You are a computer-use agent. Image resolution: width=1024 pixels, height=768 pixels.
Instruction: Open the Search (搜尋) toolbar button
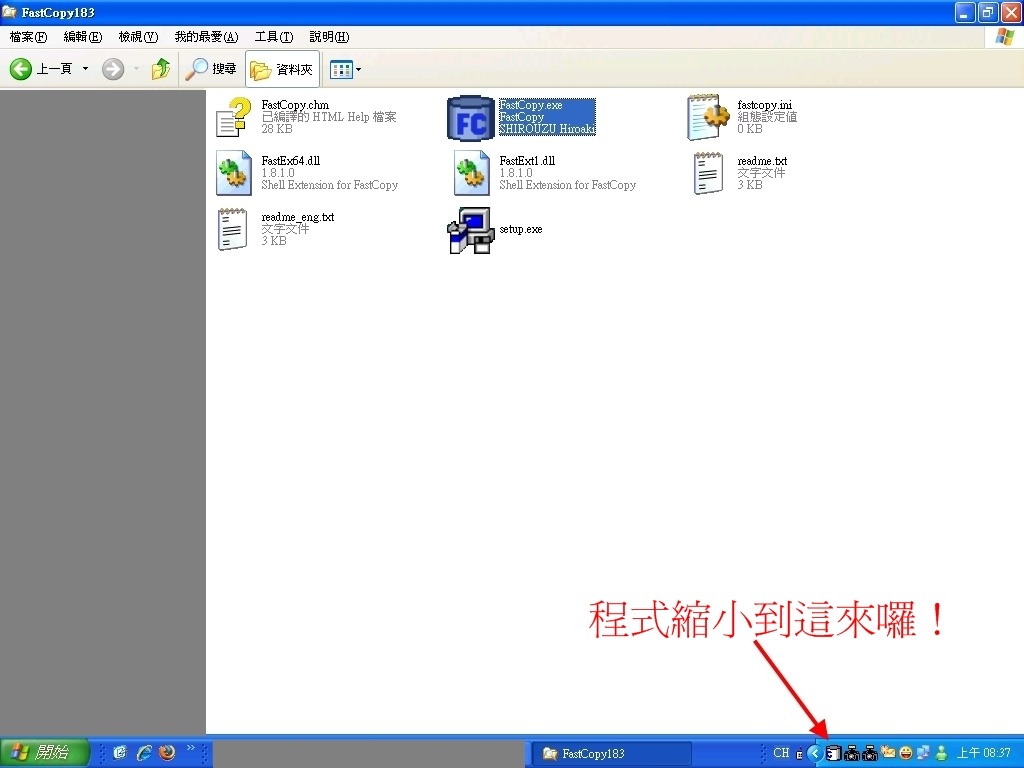[x=210, y=69]
